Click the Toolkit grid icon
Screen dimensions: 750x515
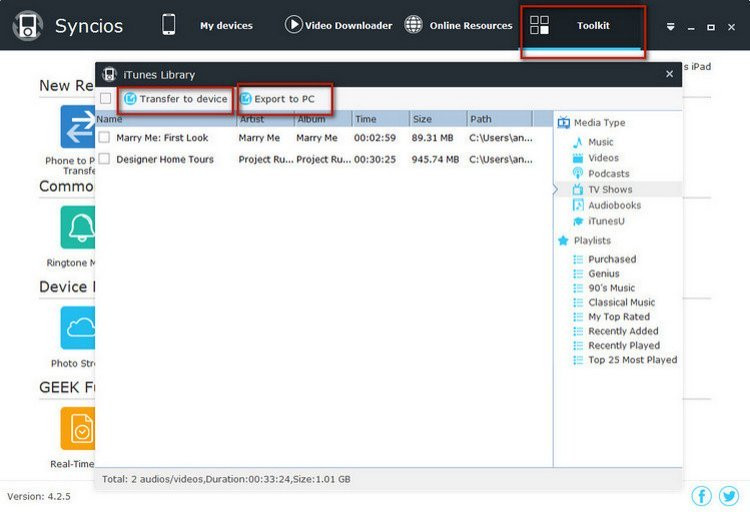tap(539, 25)
